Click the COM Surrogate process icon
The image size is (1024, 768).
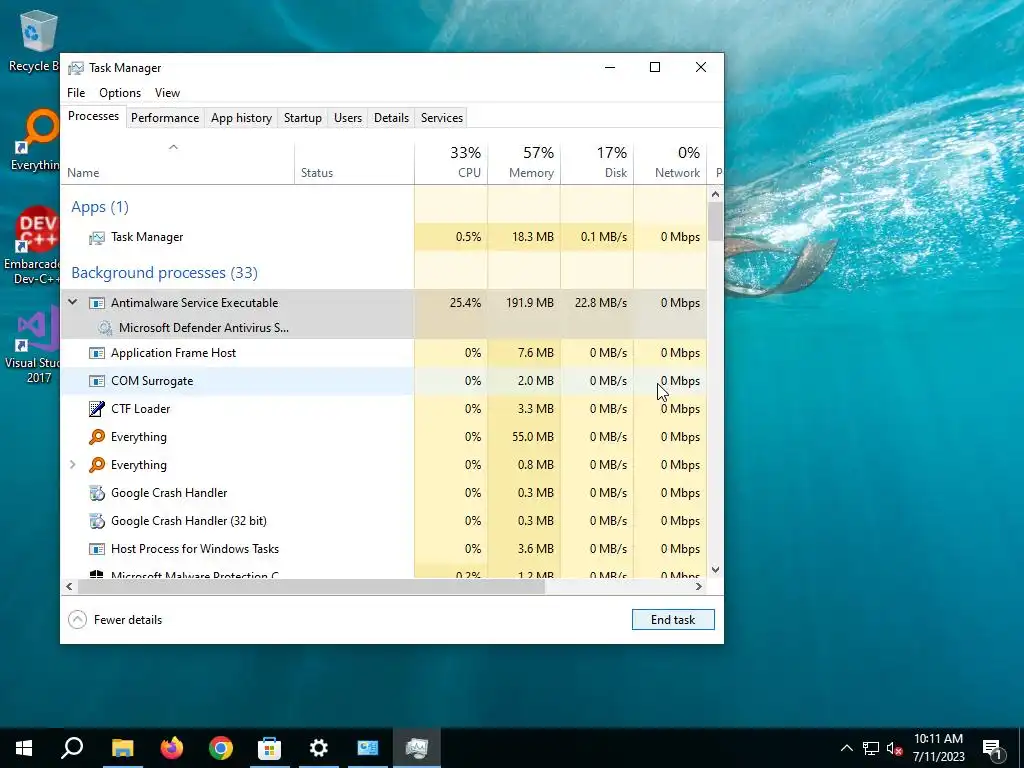(x=97, y=381)
